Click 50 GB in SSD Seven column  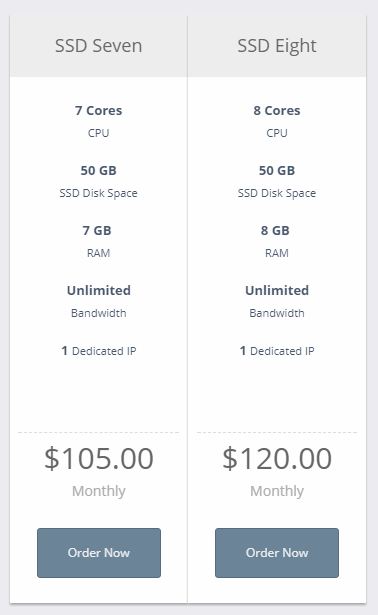98,171
